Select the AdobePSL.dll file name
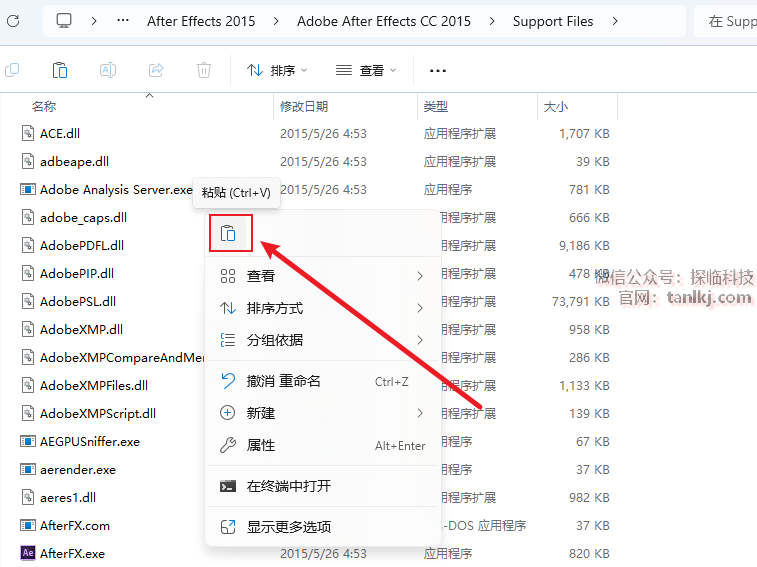This screenshot has height=567, width=757. point(78,301)
